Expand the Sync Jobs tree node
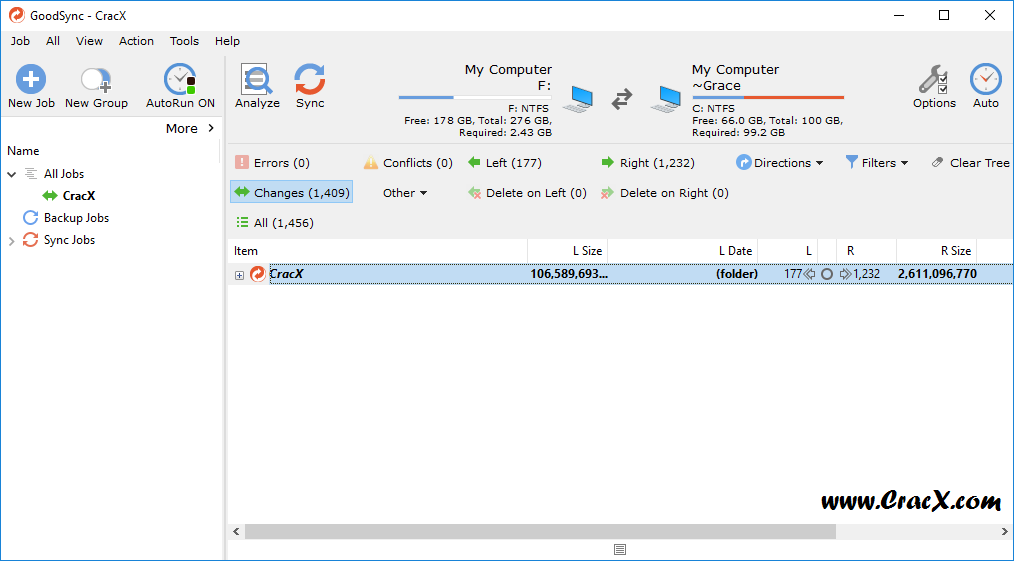Screen dimensions: 1014x561 [11, 241]
